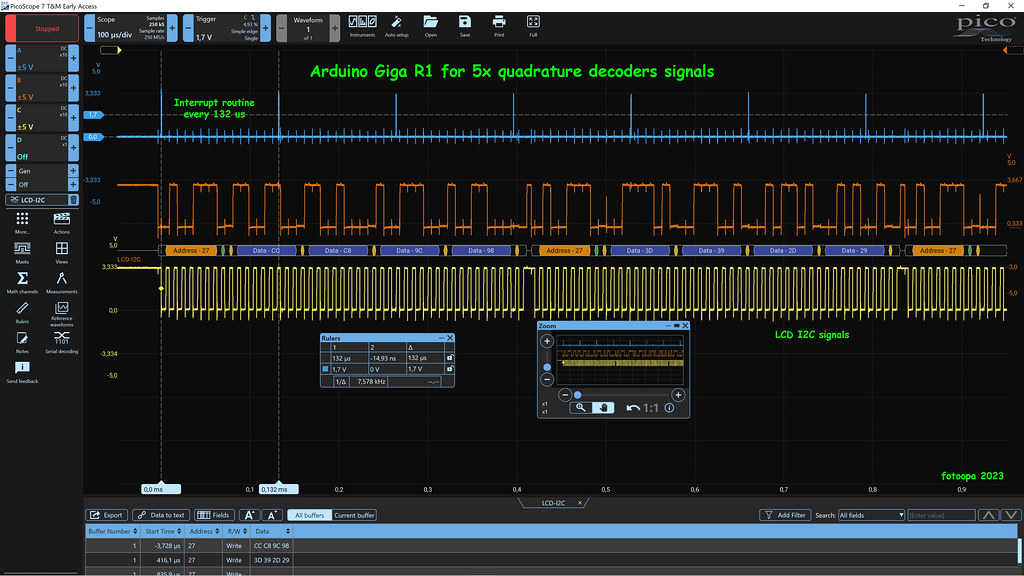Image resolution: width=1024 pixels, height=576 pixels.
Task: Select the LCD-I2C decoder tab at bottom
Action: 553,503
